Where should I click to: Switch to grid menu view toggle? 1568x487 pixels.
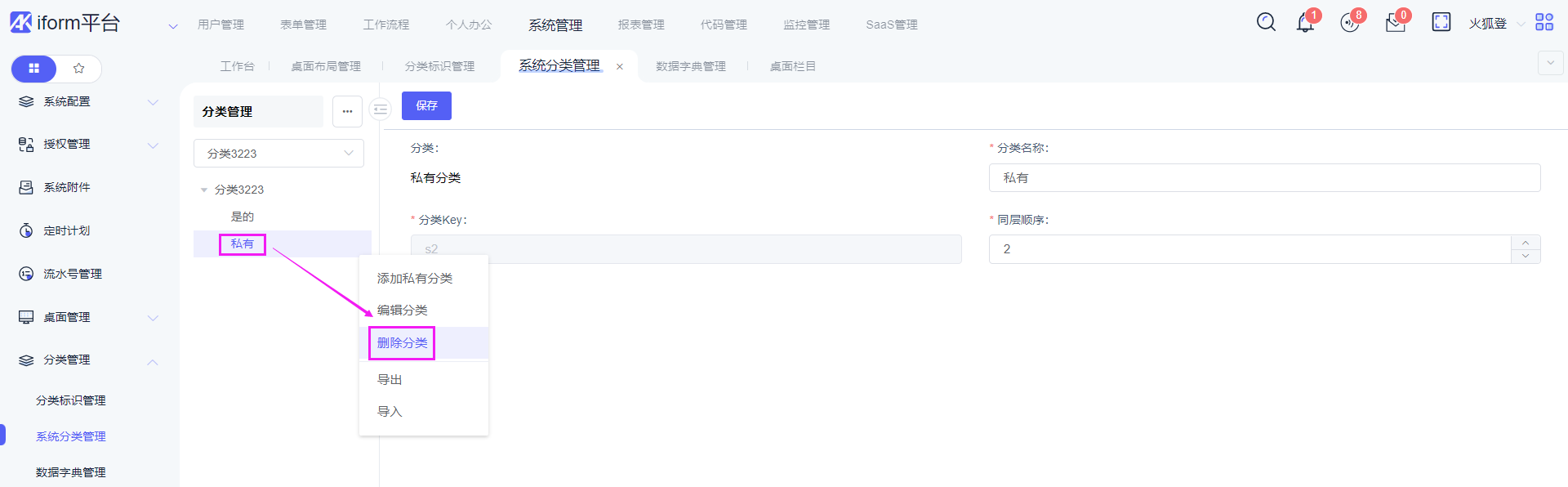tap(34, 69)
